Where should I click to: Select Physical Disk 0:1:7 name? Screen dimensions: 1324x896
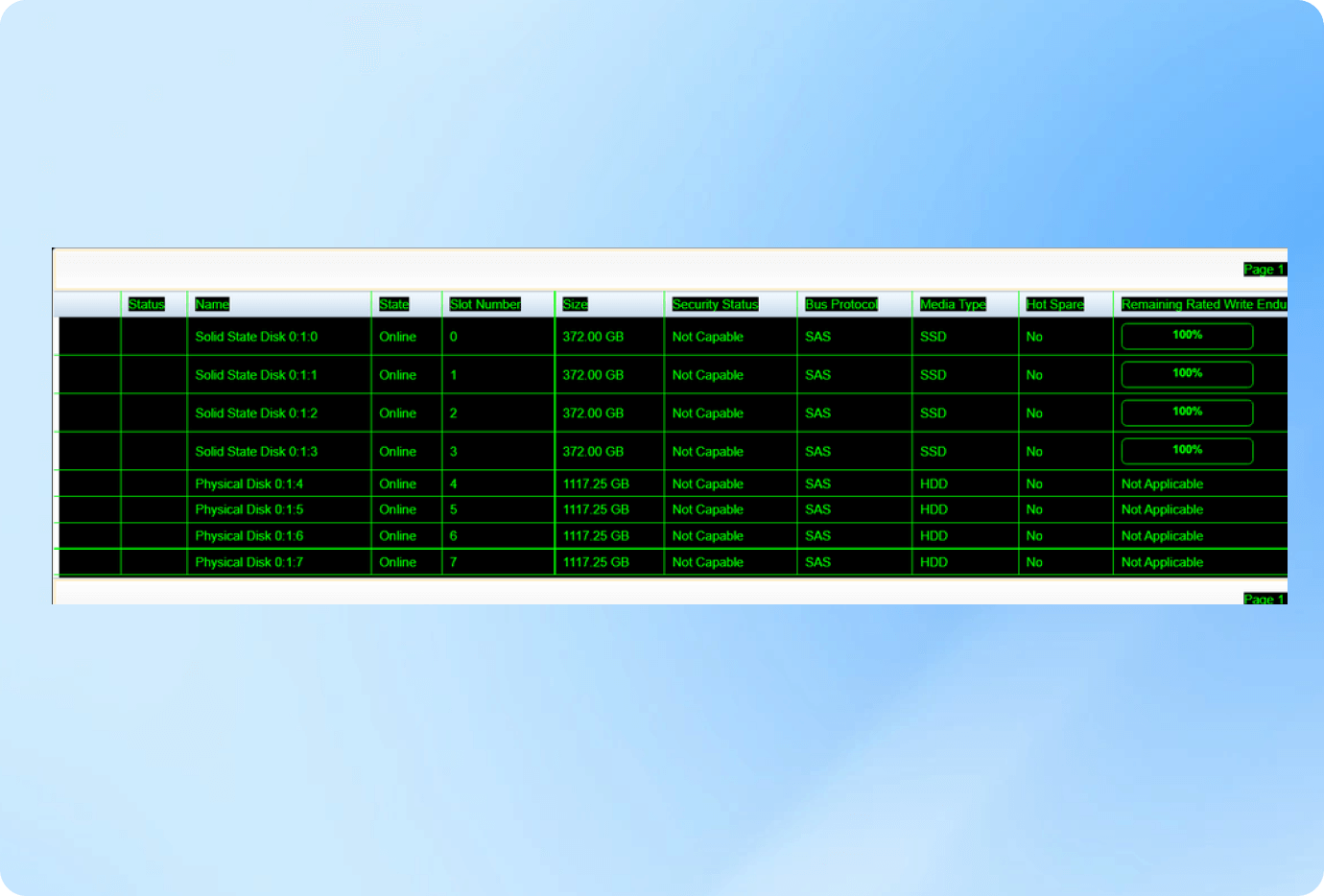pos(249,562)
